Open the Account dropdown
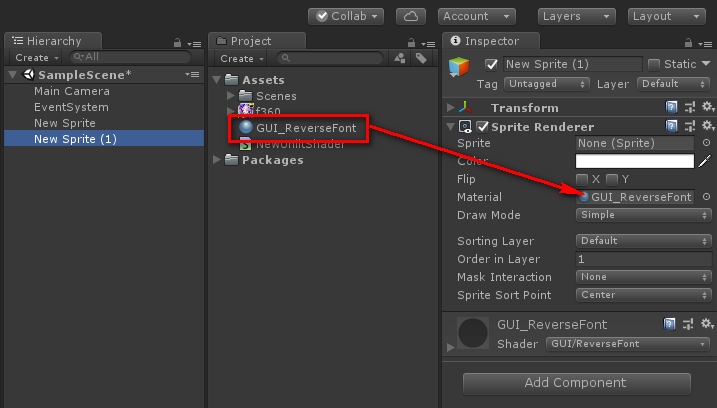Viewport: 717px width, 408px height. point(476,16)
